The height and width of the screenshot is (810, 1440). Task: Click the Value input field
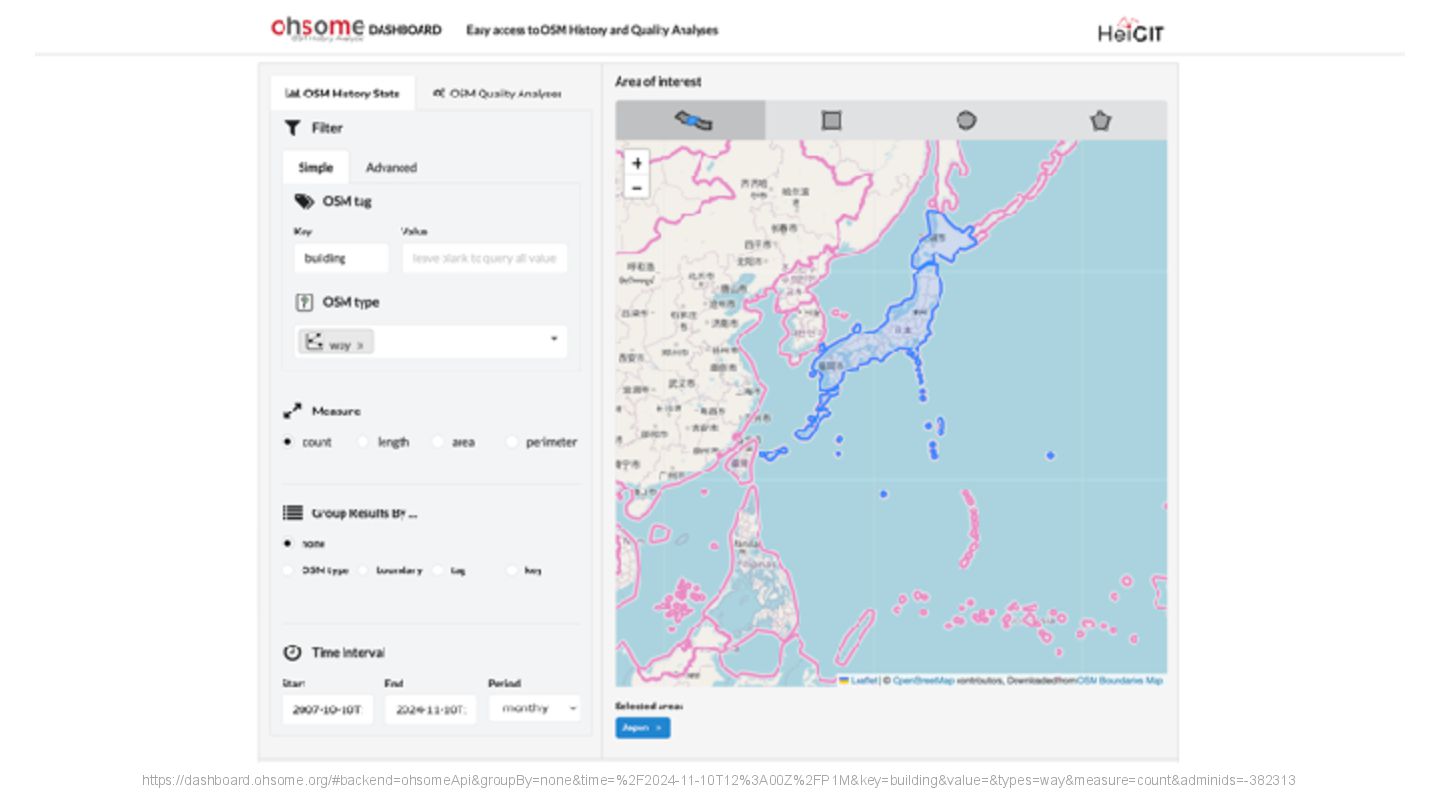[484, 258]
